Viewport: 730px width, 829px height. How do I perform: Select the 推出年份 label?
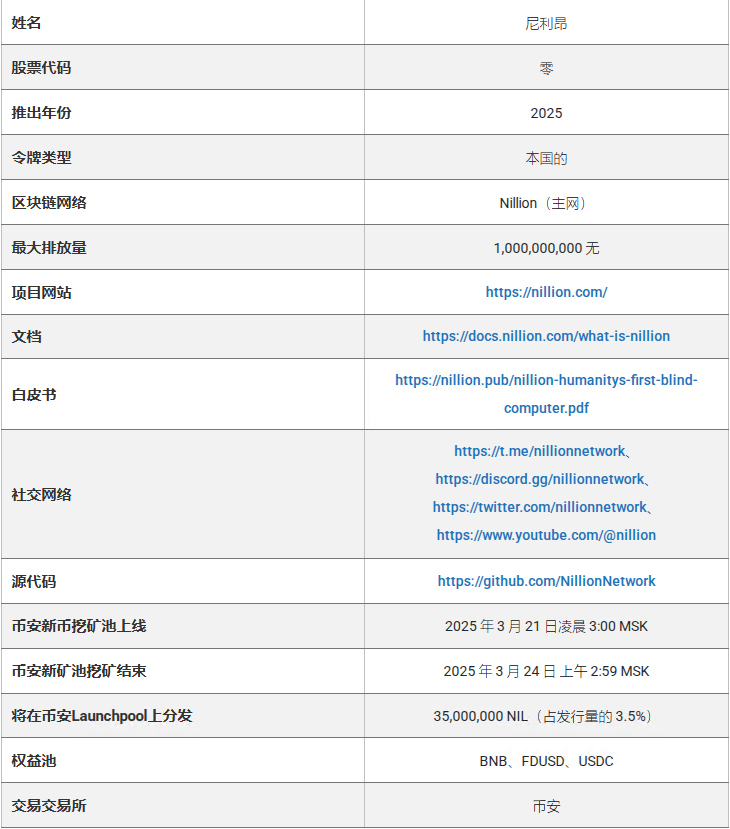tap(41, 113)
